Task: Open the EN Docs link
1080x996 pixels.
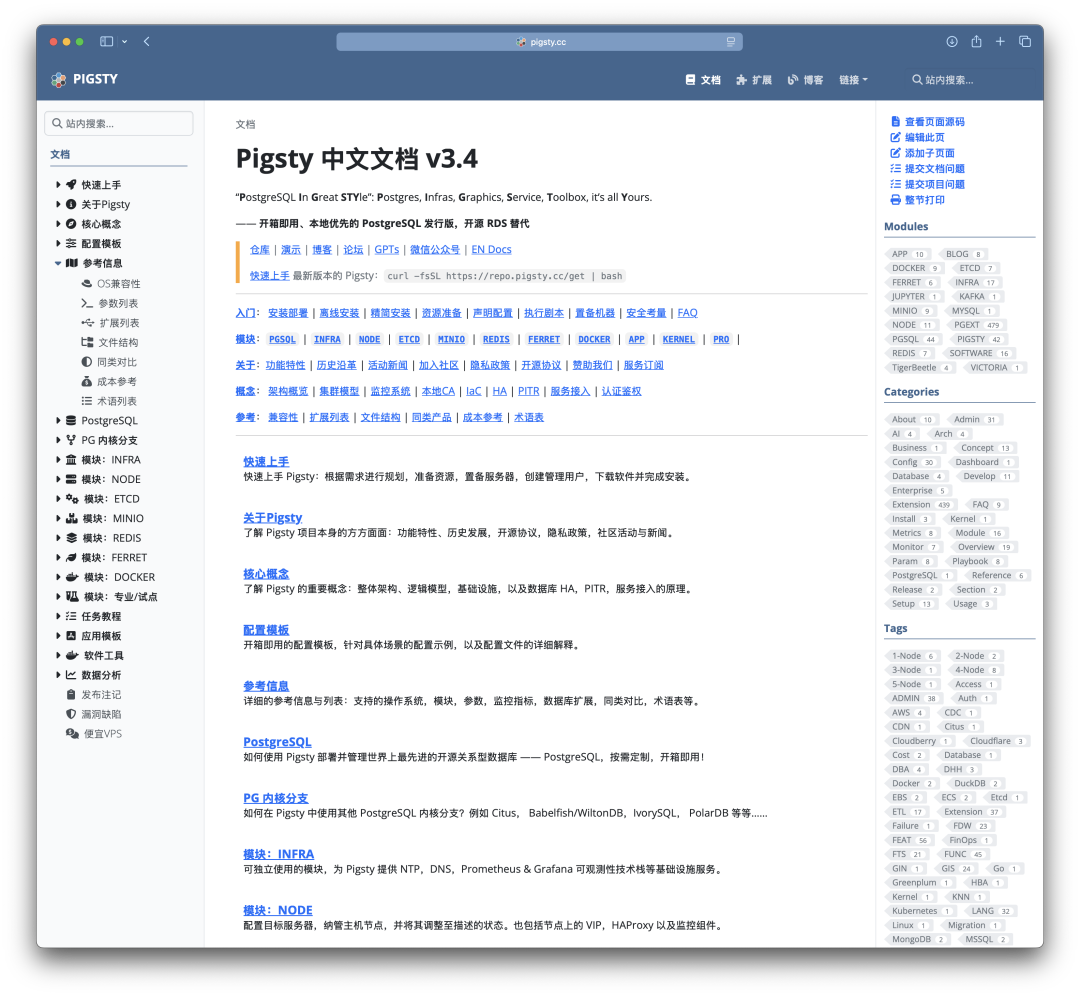Action: [x=491, y=249]
